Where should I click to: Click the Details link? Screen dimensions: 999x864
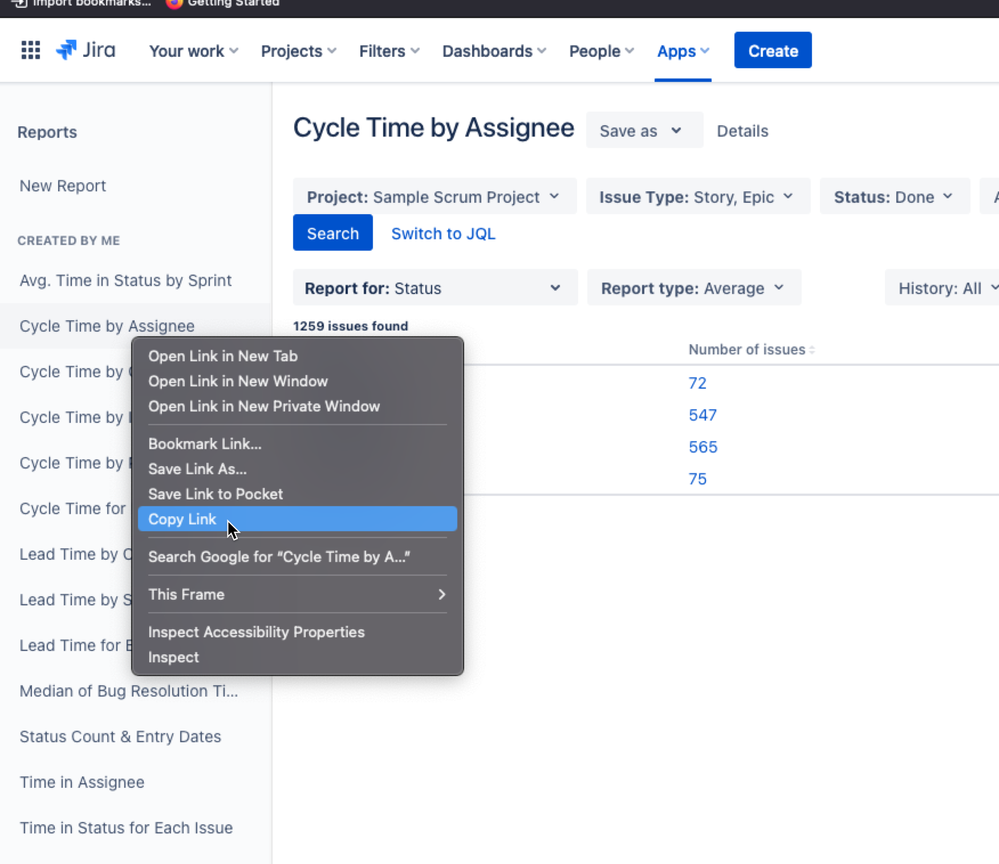coord(742,131)
